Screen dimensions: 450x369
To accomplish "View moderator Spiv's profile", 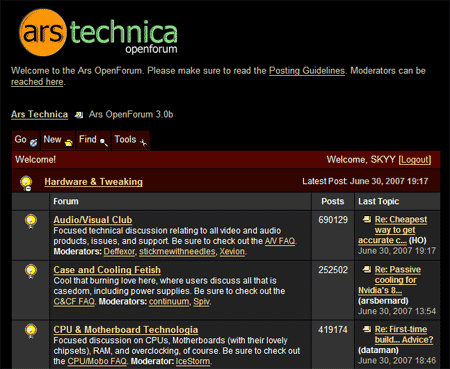I will pyautogui.click(x=201, y=301).
